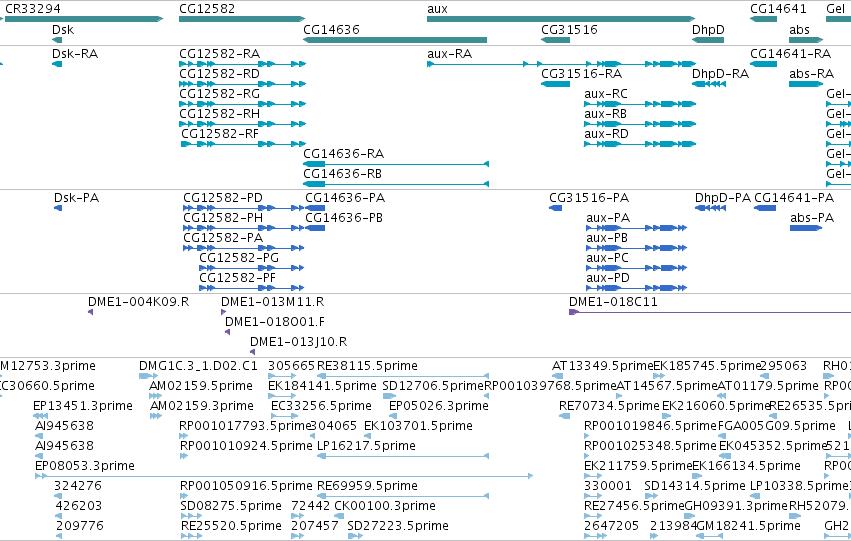The image size is (851, 541).
Task: Select the aux-PD protein label
Action: point(608,278)
